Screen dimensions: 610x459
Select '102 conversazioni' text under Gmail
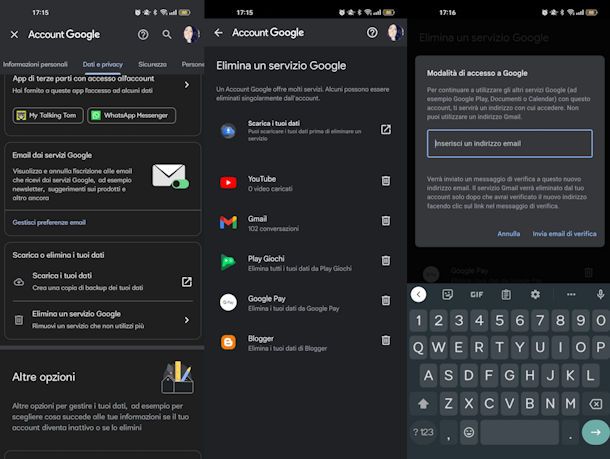point(273,229)
